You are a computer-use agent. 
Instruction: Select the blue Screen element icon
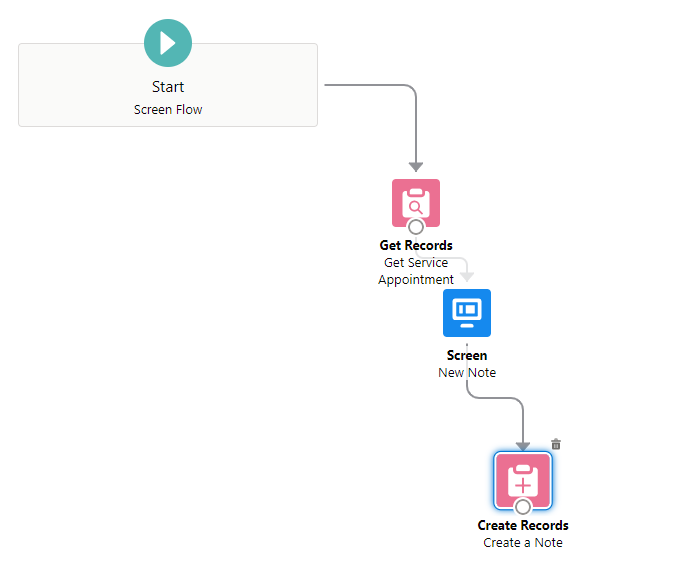click(467, 312)
